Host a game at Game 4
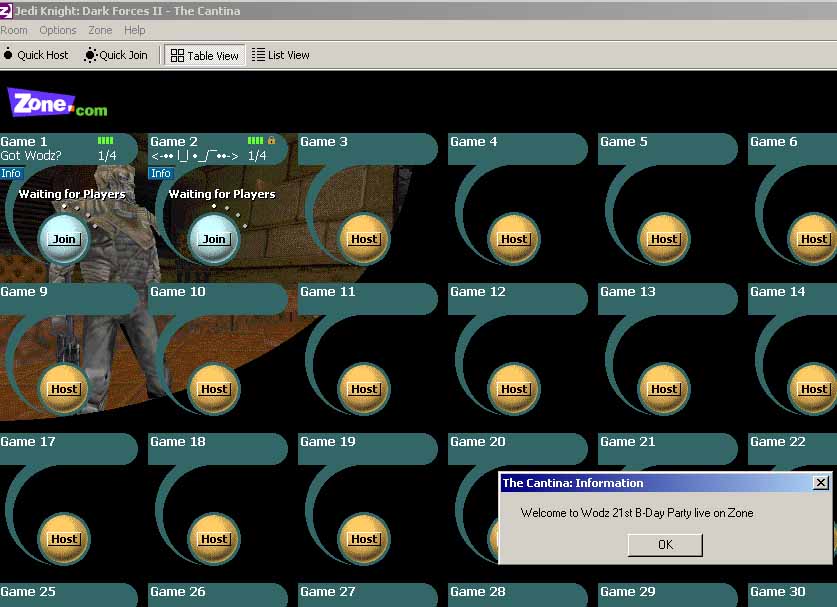Viewport: 837px width, 607px height. 514,239
